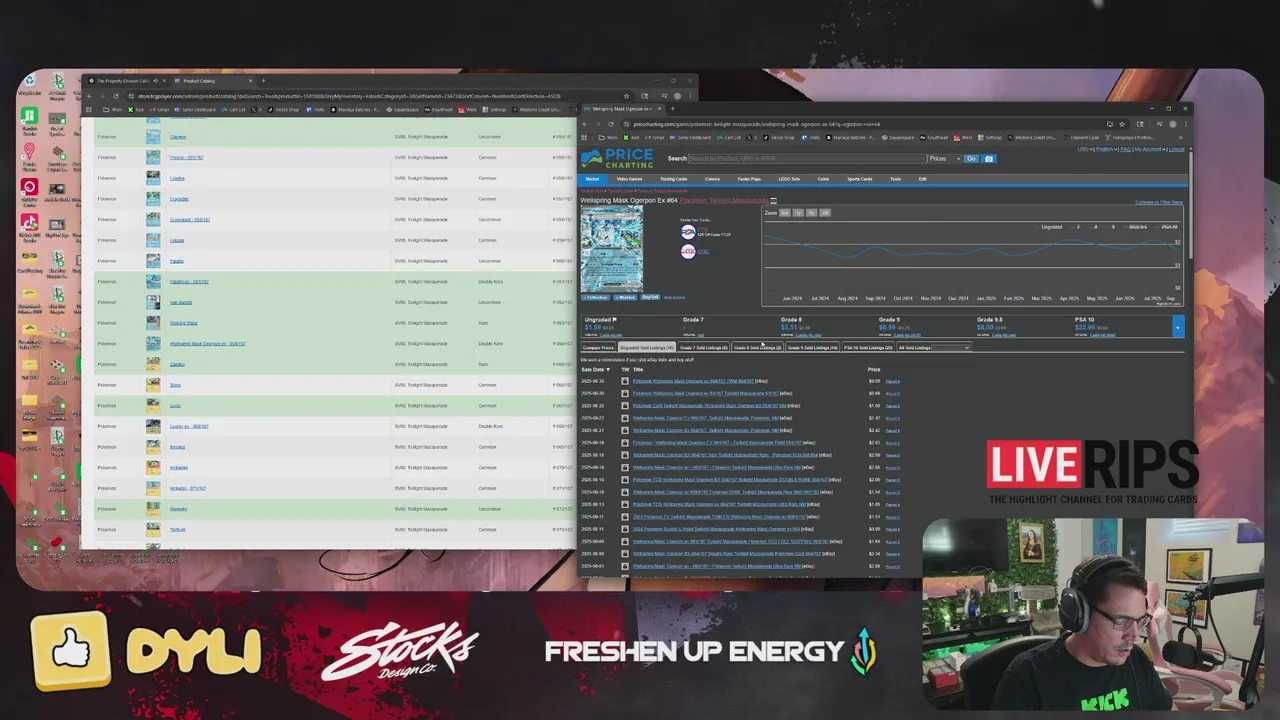
Task: Open the Phione - 055/167 product link
Action: click(x=186, y=158)
